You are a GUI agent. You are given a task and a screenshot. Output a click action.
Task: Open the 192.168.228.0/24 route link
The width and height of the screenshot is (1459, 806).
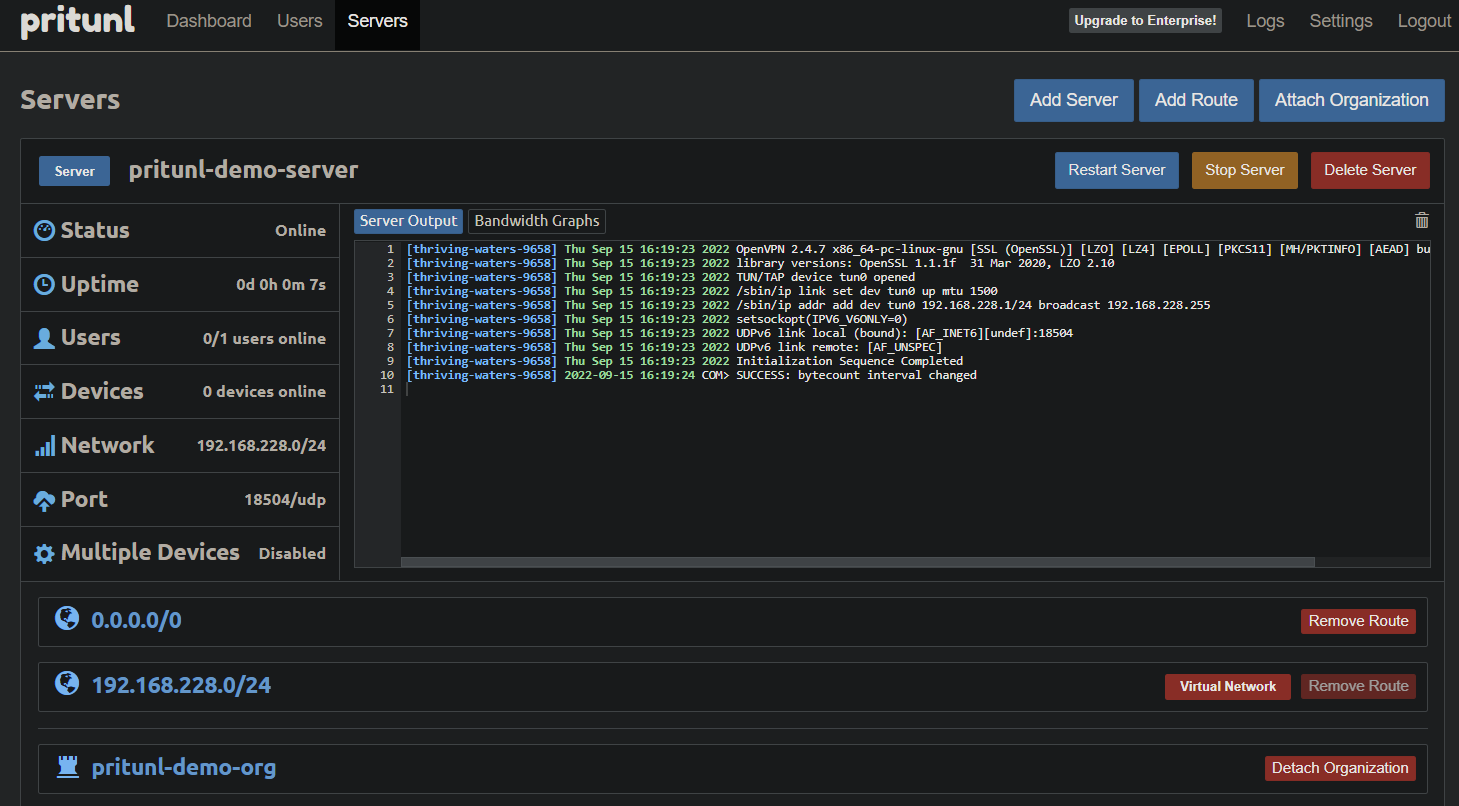coord(181,685)
